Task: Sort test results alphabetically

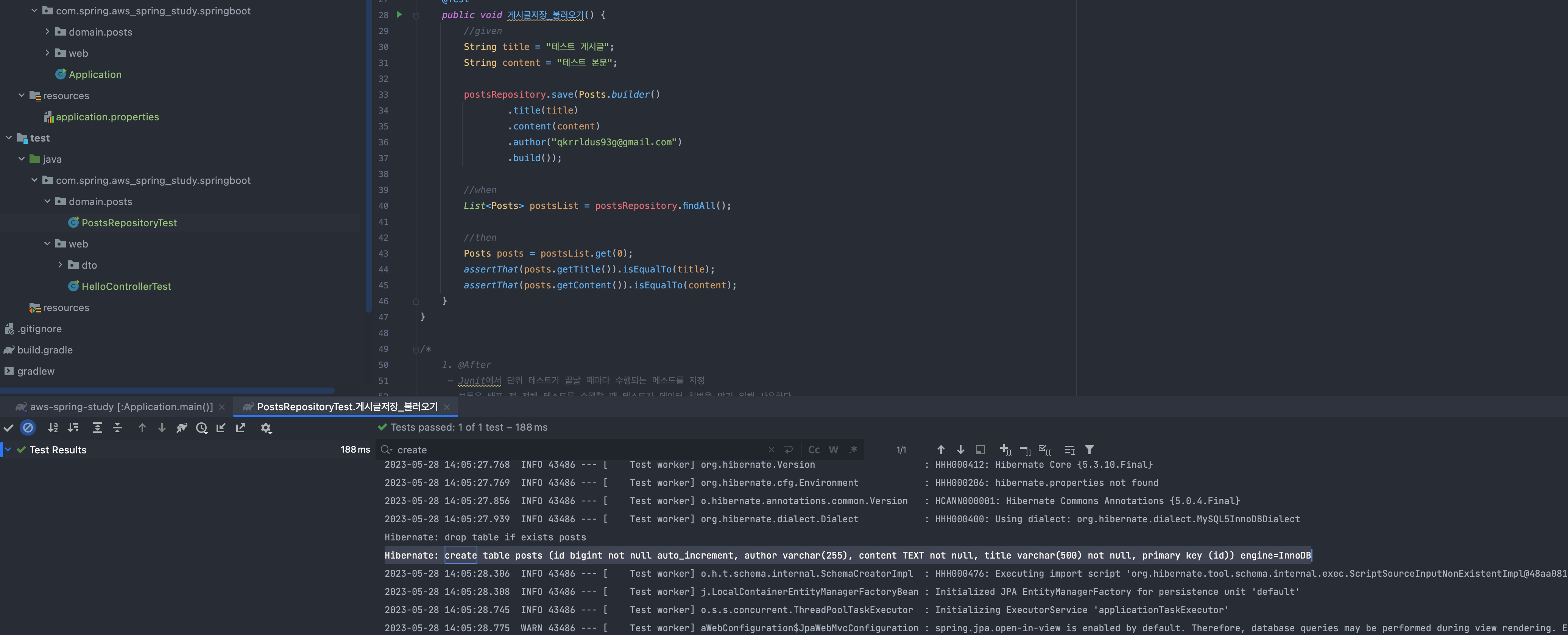Action: (x=53, y=428)
